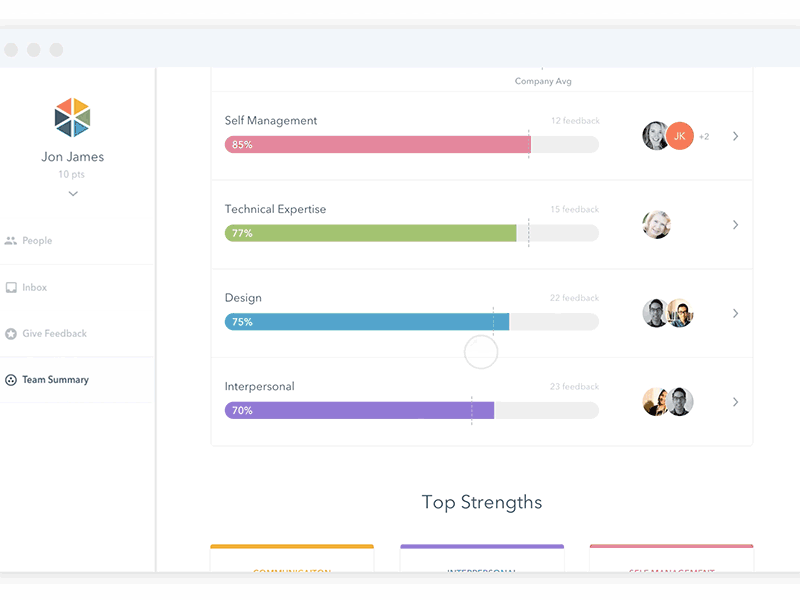Screen dimensions: 800x600
Task: Click the Technical Expertise reviewer avatar
Action: point(656,224)
